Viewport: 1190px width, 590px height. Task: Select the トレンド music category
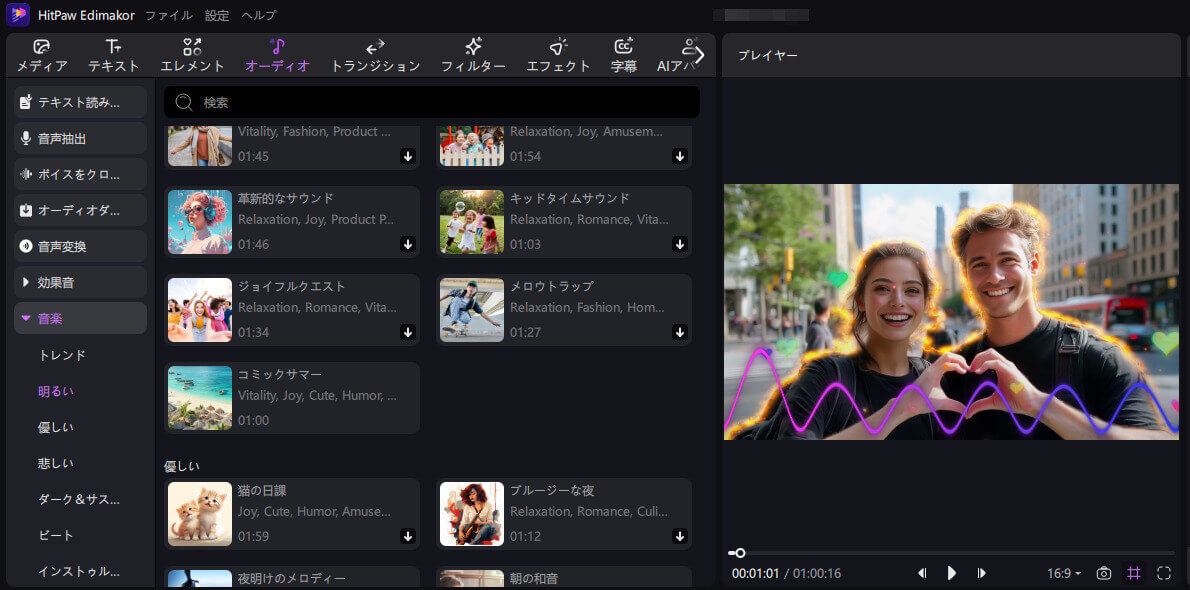(x=62, y=355)
